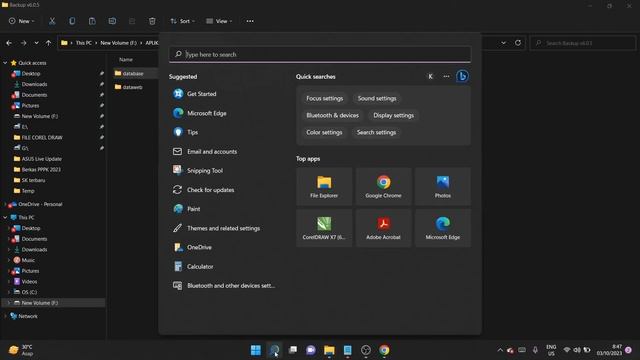This screenshot has width=640, height=360.
Task: Click New Volume (F:) in breadcrumb path
Action: (x=118, y=43)
